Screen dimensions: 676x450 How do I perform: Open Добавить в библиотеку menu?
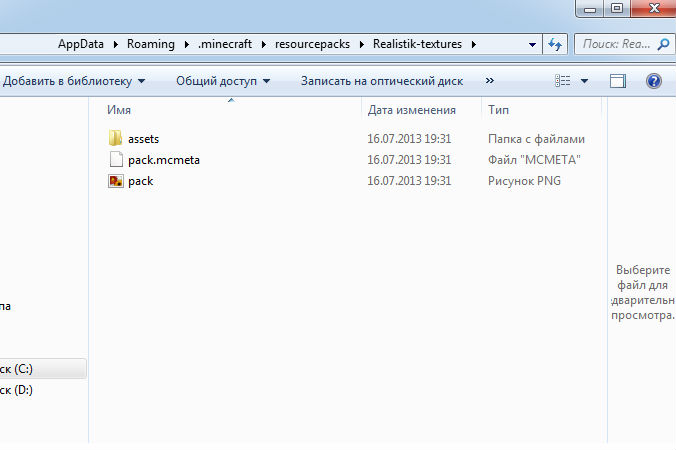(74, 81)
